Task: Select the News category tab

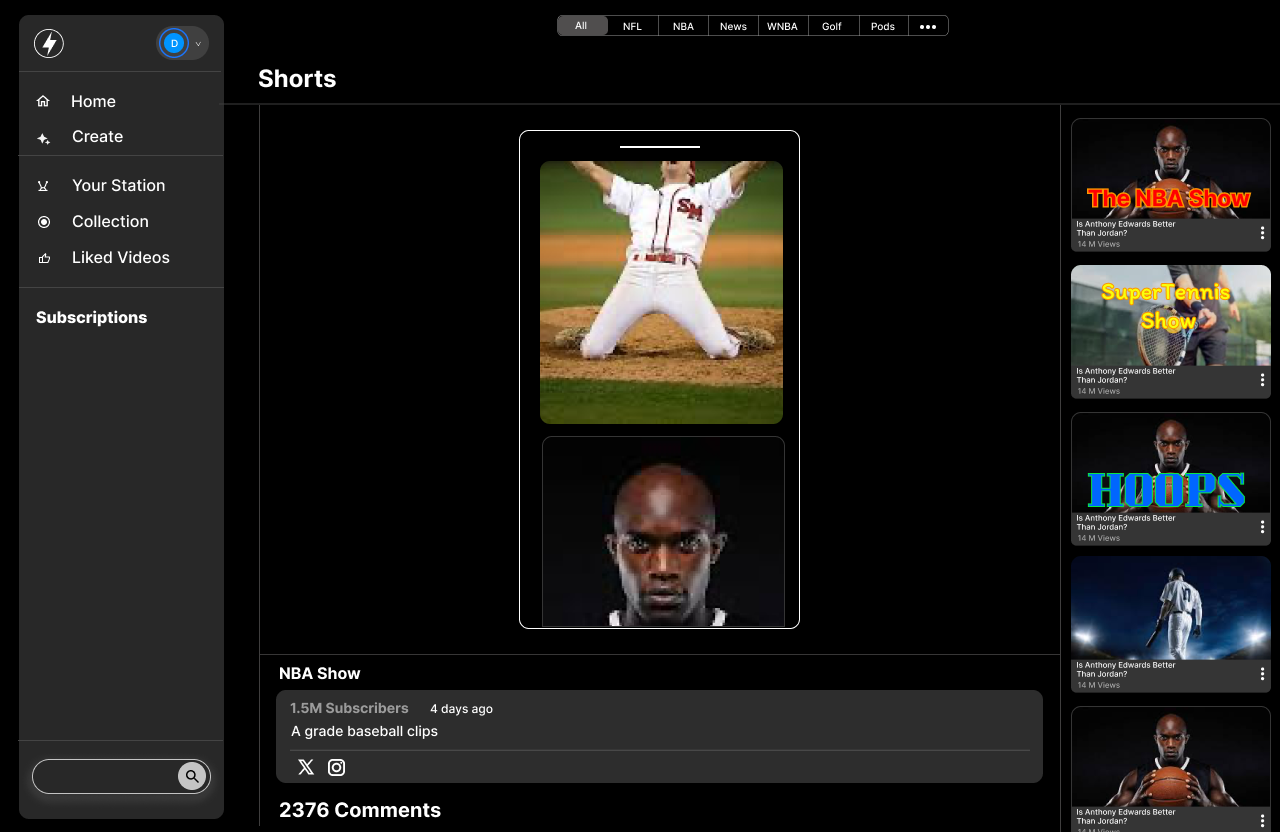Action: click(x=733, y=26)
